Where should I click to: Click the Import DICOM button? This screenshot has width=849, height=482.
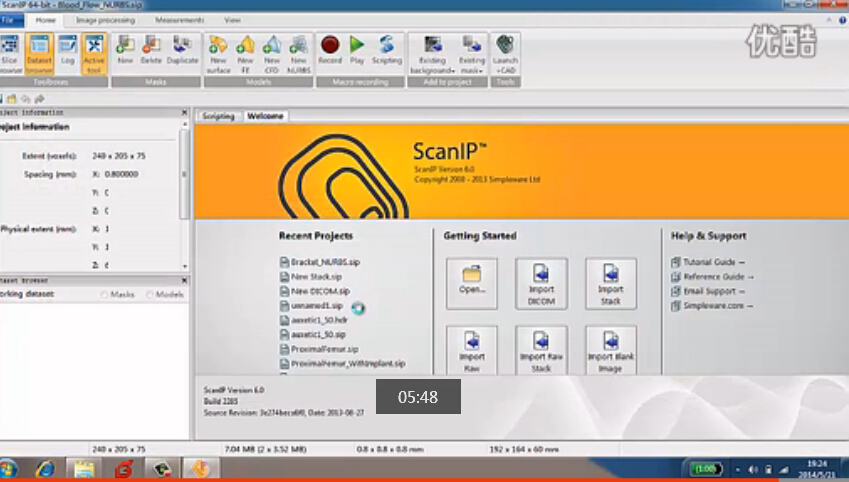click(x=541, y=283)
